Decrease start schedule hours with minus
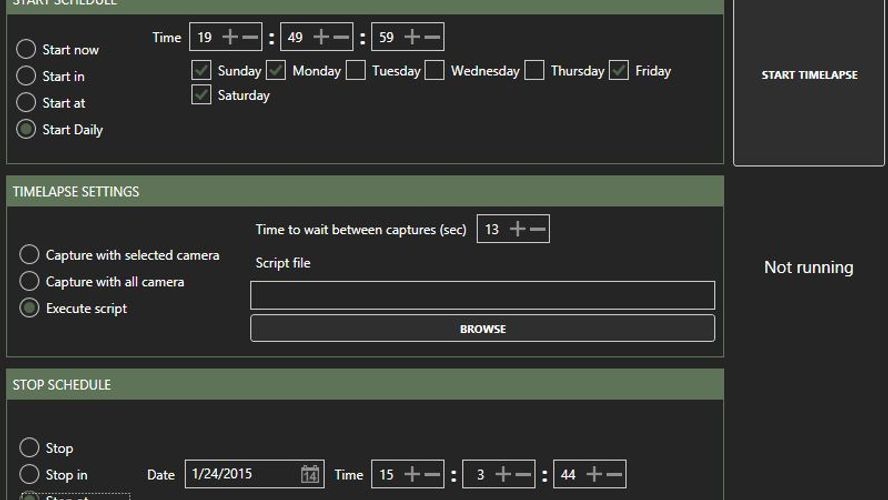Image resolution: width=888 pixels, height=500 pixels. (x=250, y=37)
